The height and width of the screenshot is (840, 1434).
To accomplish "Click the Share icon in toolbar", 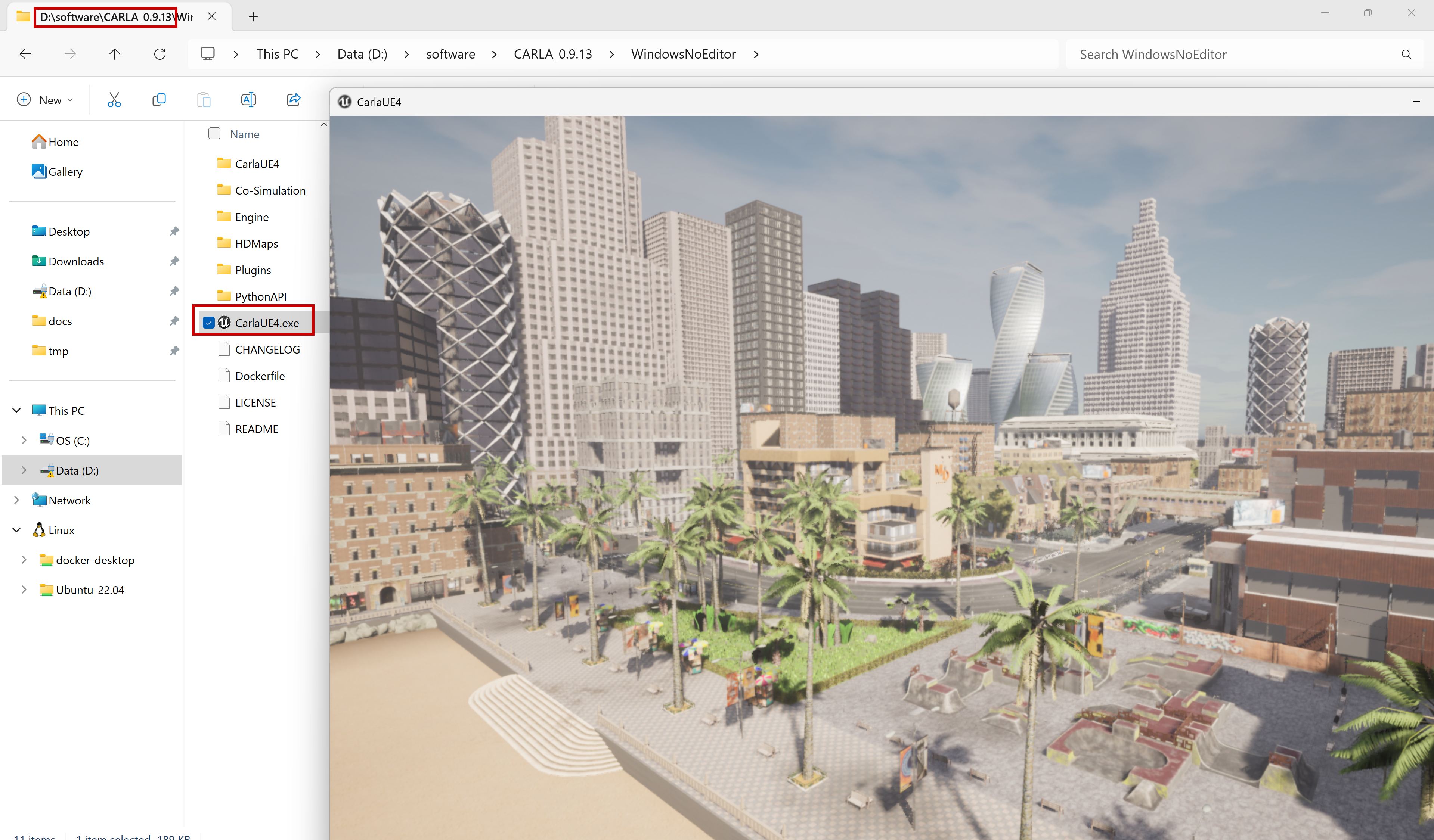I will pos(294,100).
